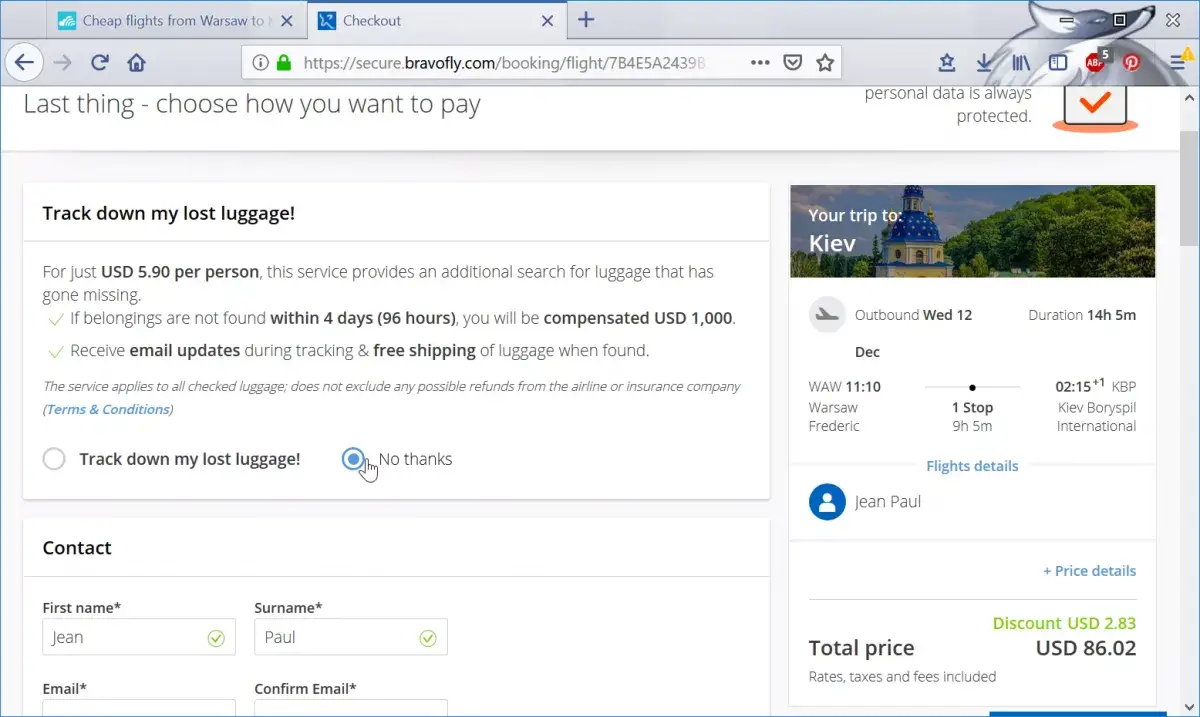Image resolution: width=1200 pixels, height=717 pixels.
Task: Toggle the sidebar view icon
Action: point(1058,62)
